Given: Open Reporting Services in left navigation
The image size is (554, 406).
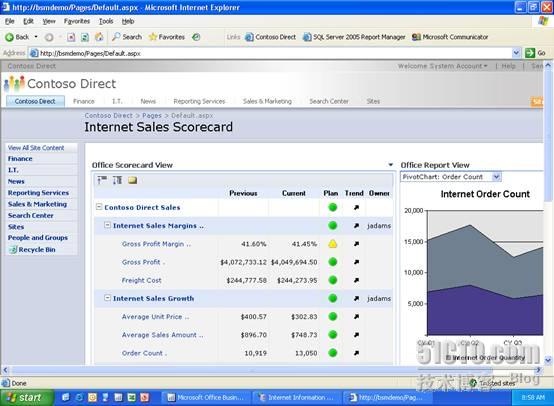Looking at the screenshot, I should pyautogui.click(x=38, y=193).
